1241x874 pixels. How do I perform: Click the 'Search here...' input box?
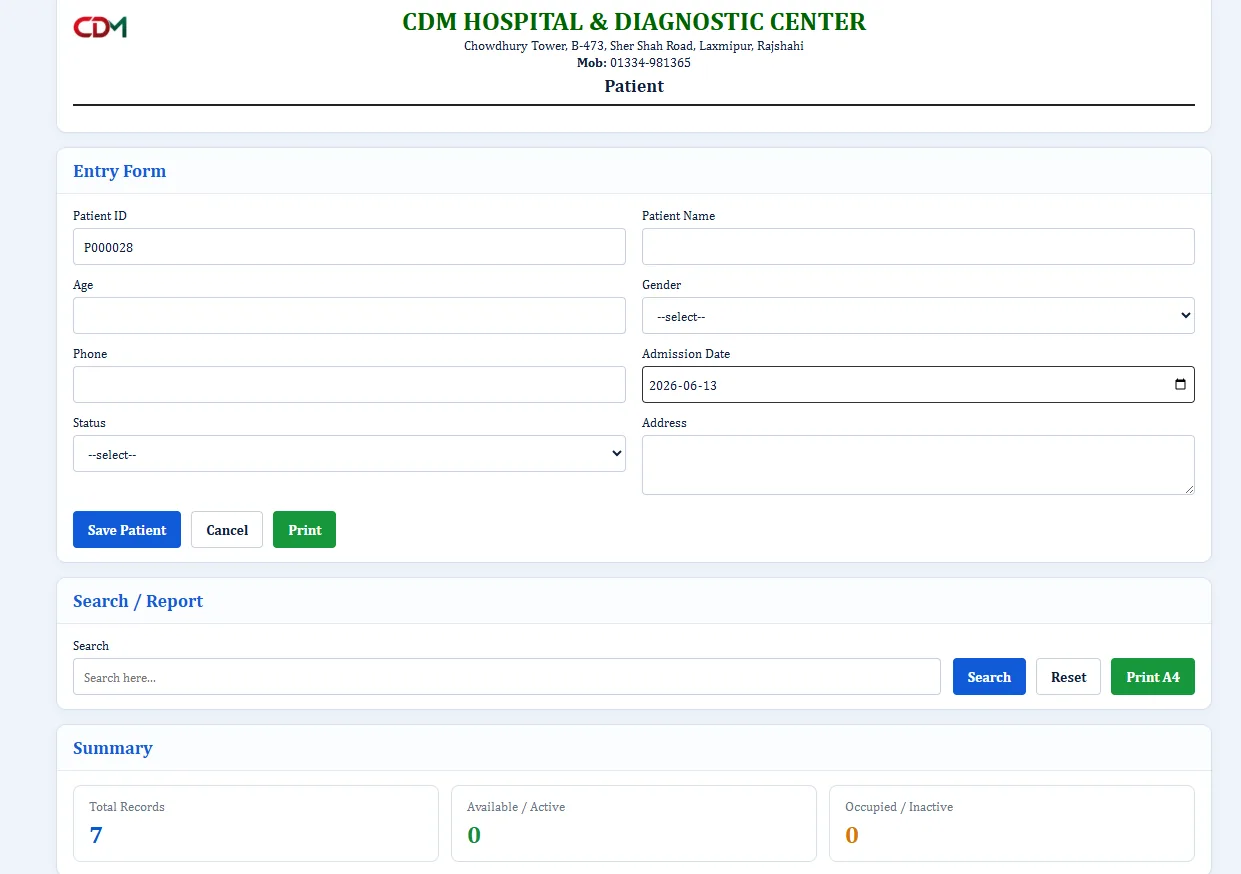pyautogui.click(x=507, y=677)
